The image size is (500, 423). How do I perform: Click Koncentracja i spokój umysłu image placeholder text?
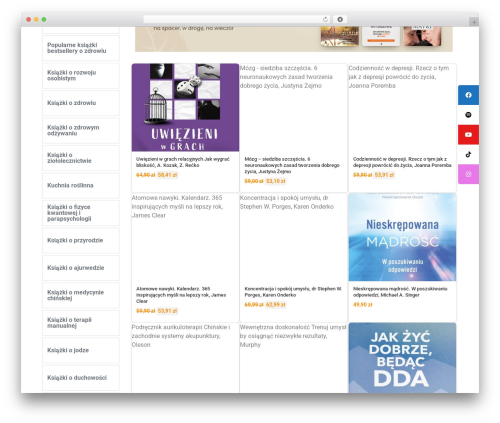(x=287, y=202)
